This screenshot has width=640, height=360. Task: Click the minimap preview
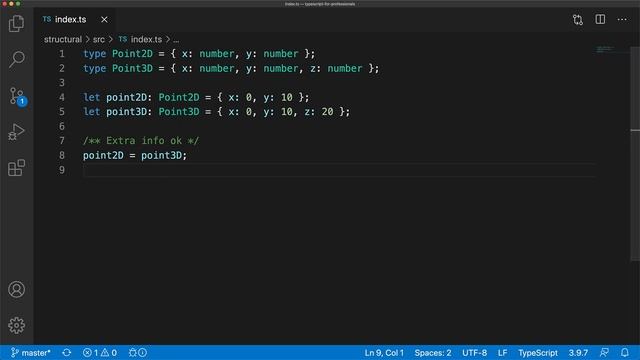(x=606, y=50)
